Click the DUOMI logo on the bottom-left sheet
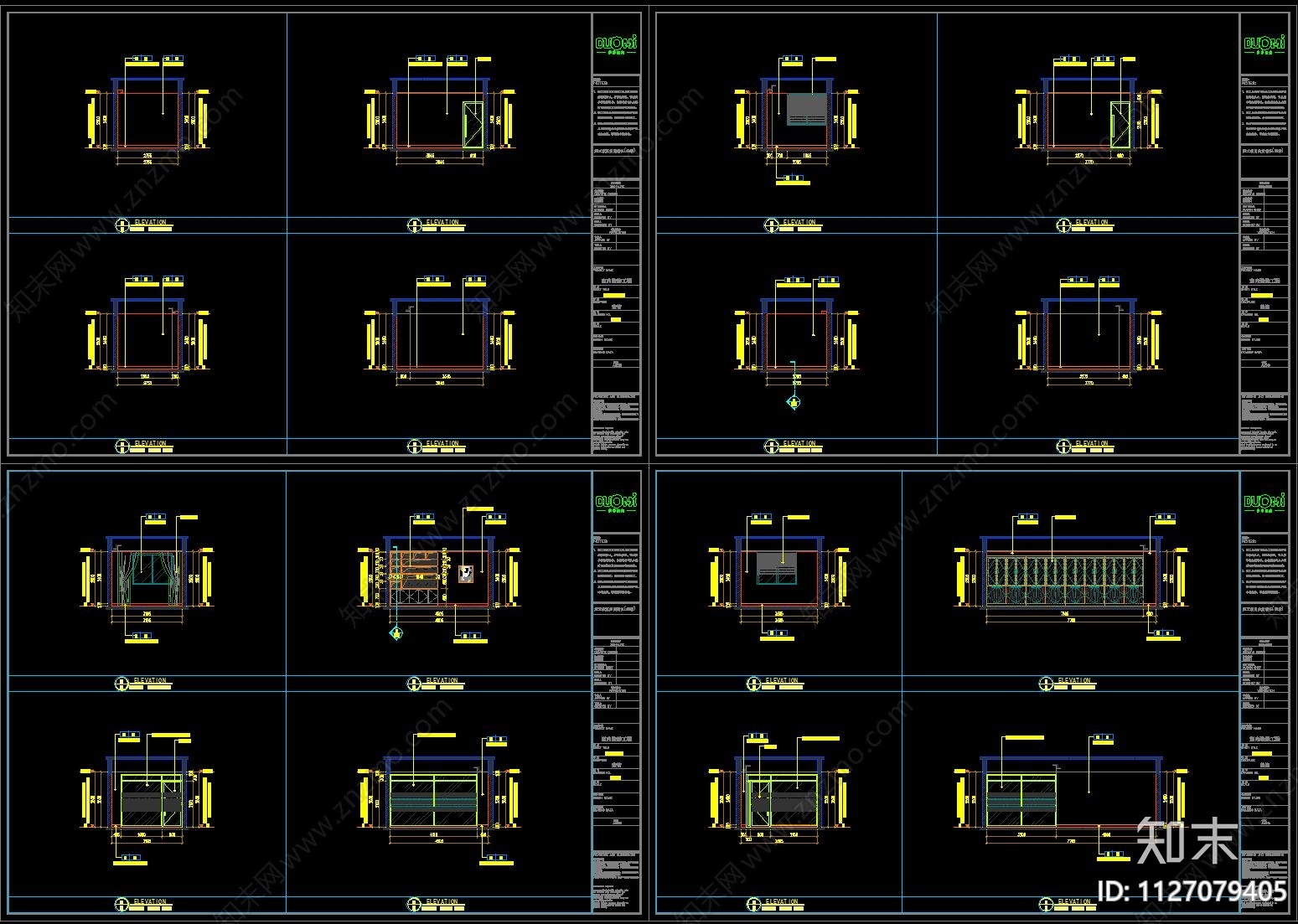 616,502
